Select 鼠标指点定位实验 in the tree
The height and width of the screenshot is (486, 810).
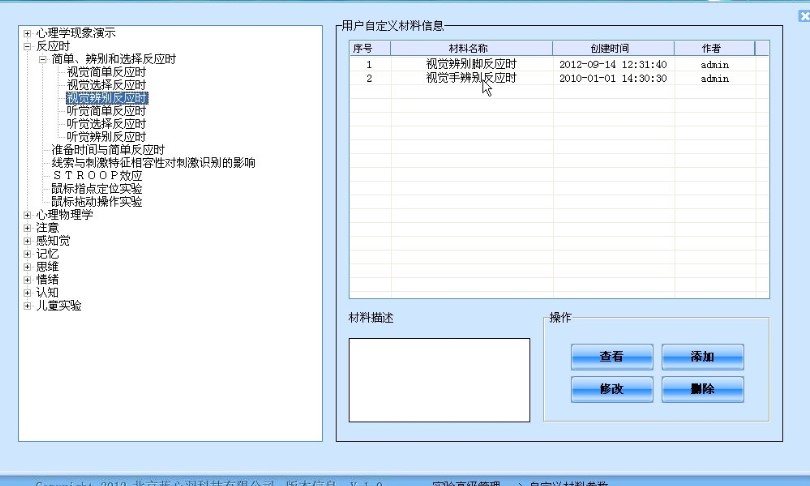pyautogui.click(x=97, y=188)
